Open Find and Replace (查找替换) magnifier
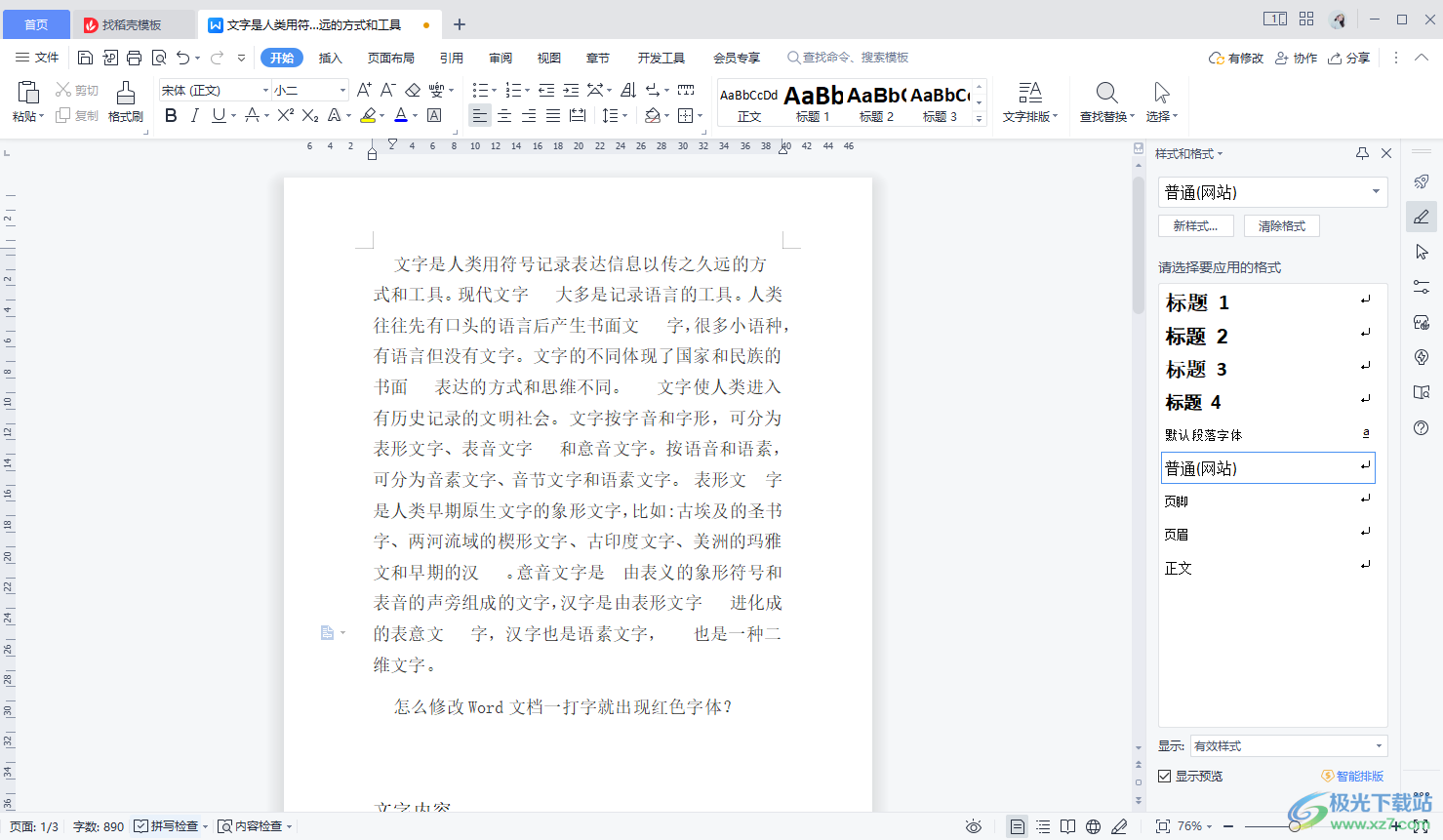The height and width of the screenshot is (840, 1443). click(x=1106, y=102)
